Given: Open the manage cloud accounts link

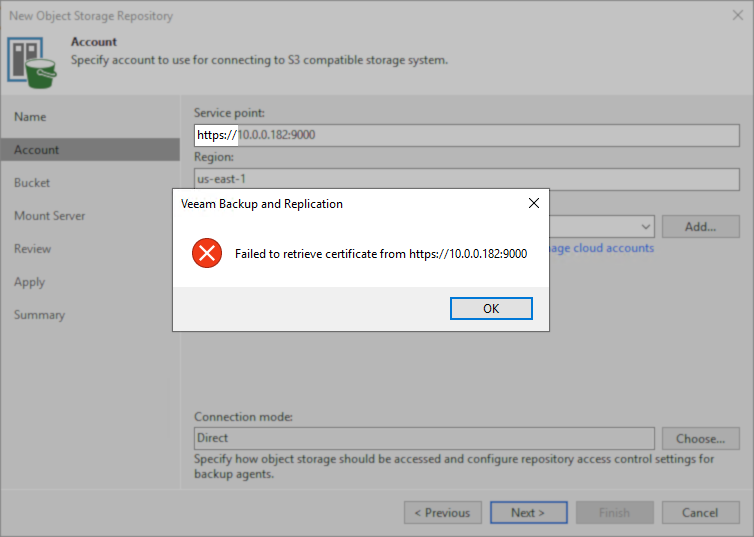Looking at the screenshot, I should click(x=602, y=248).
